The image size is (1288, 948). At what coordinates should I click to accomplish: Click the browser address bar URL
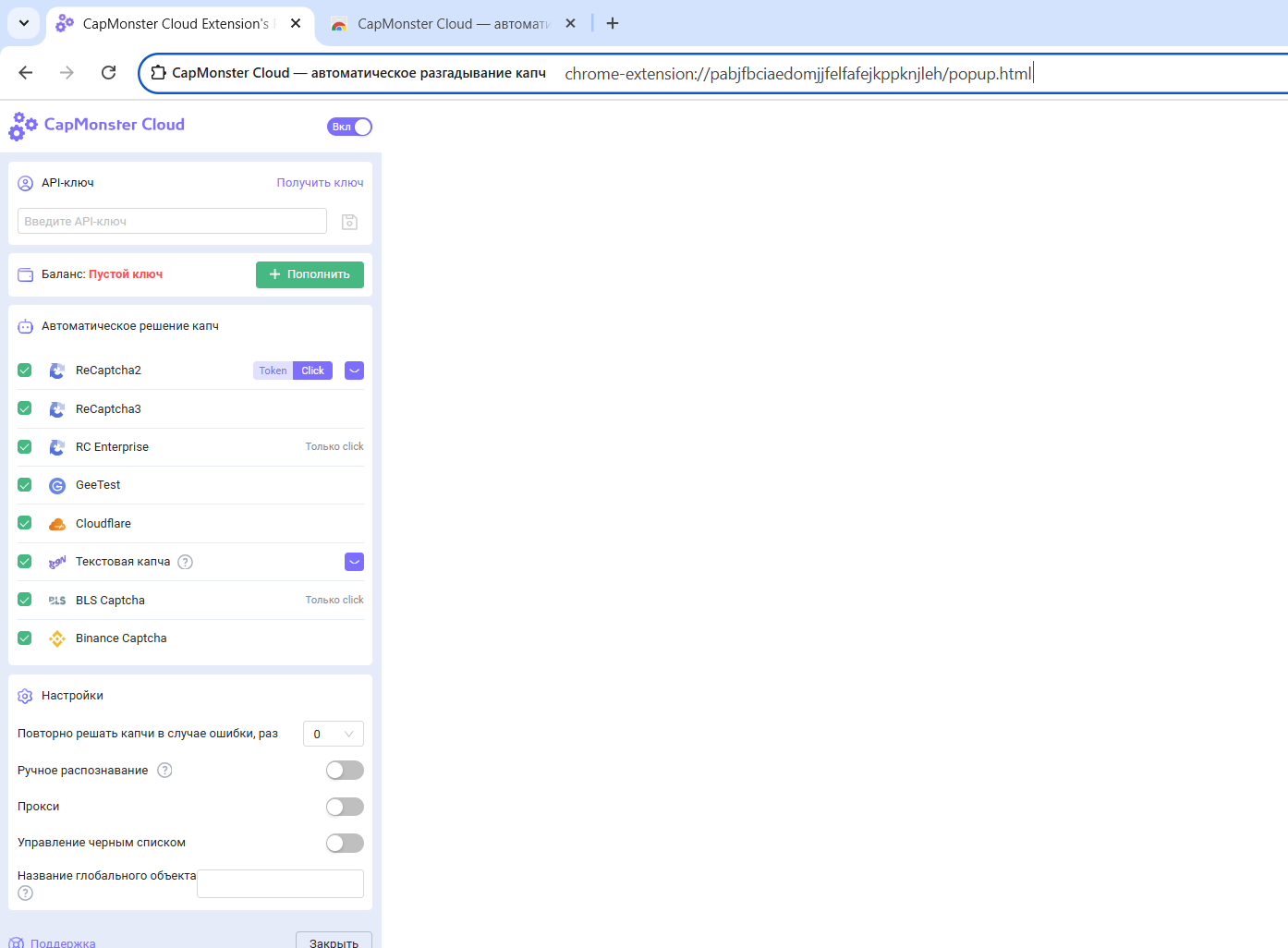[798, 74]
